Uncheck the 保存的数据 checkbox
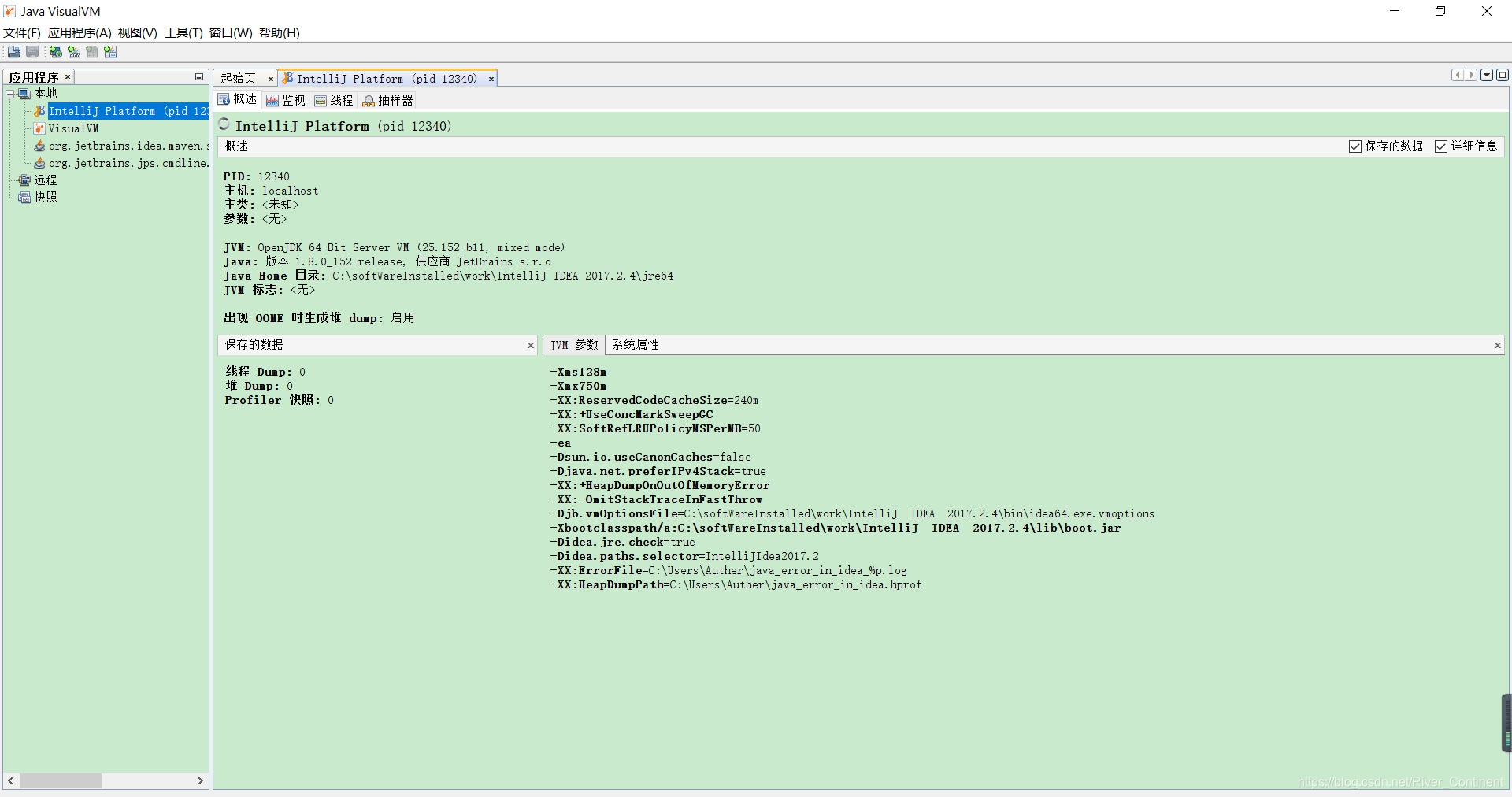 pos(1355,146)
